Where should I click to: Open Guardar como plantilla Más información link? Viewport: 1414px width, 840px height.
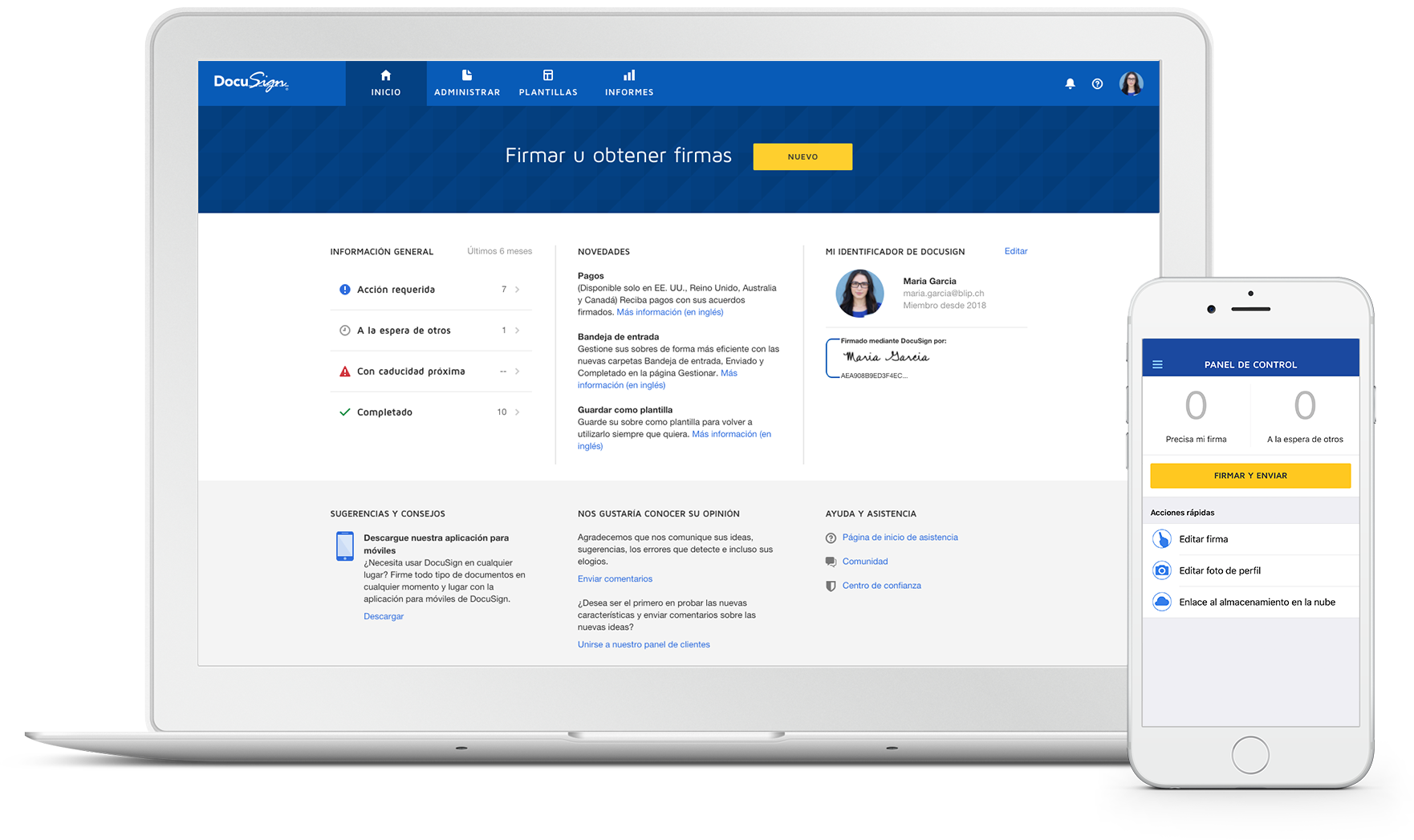coord(731,434)
